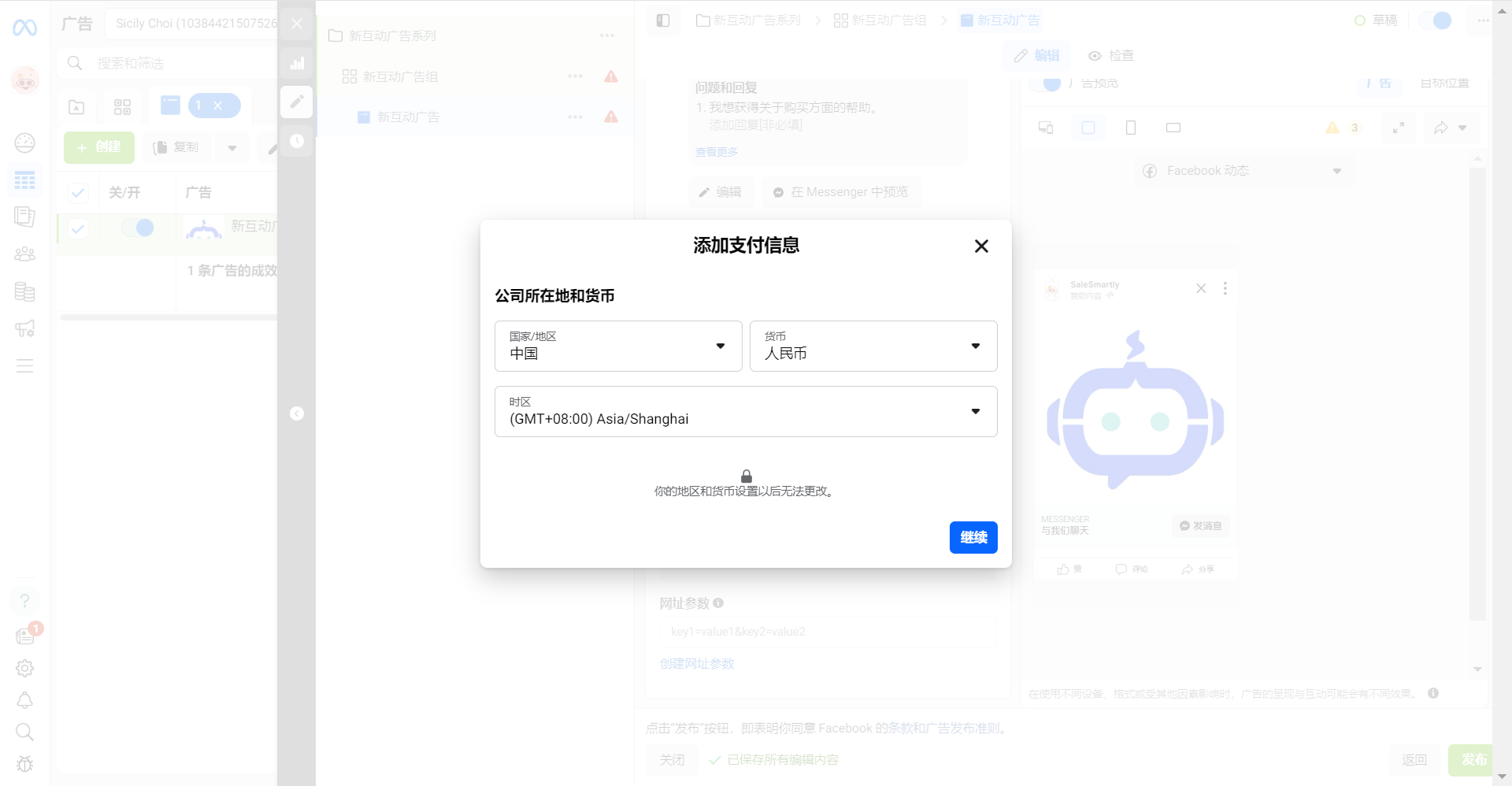
Task: Click the 发消息 button in the ad preview
Action: pyautogui.click(x=1200, y=526)
